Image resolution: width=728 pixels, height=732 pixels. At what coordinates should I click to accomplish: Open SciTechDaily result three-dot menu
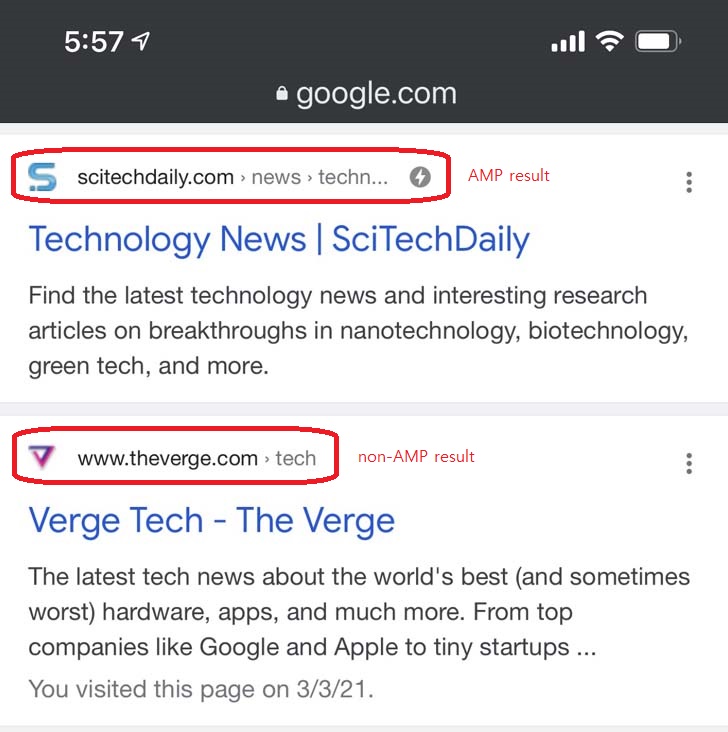pos(688,182)
